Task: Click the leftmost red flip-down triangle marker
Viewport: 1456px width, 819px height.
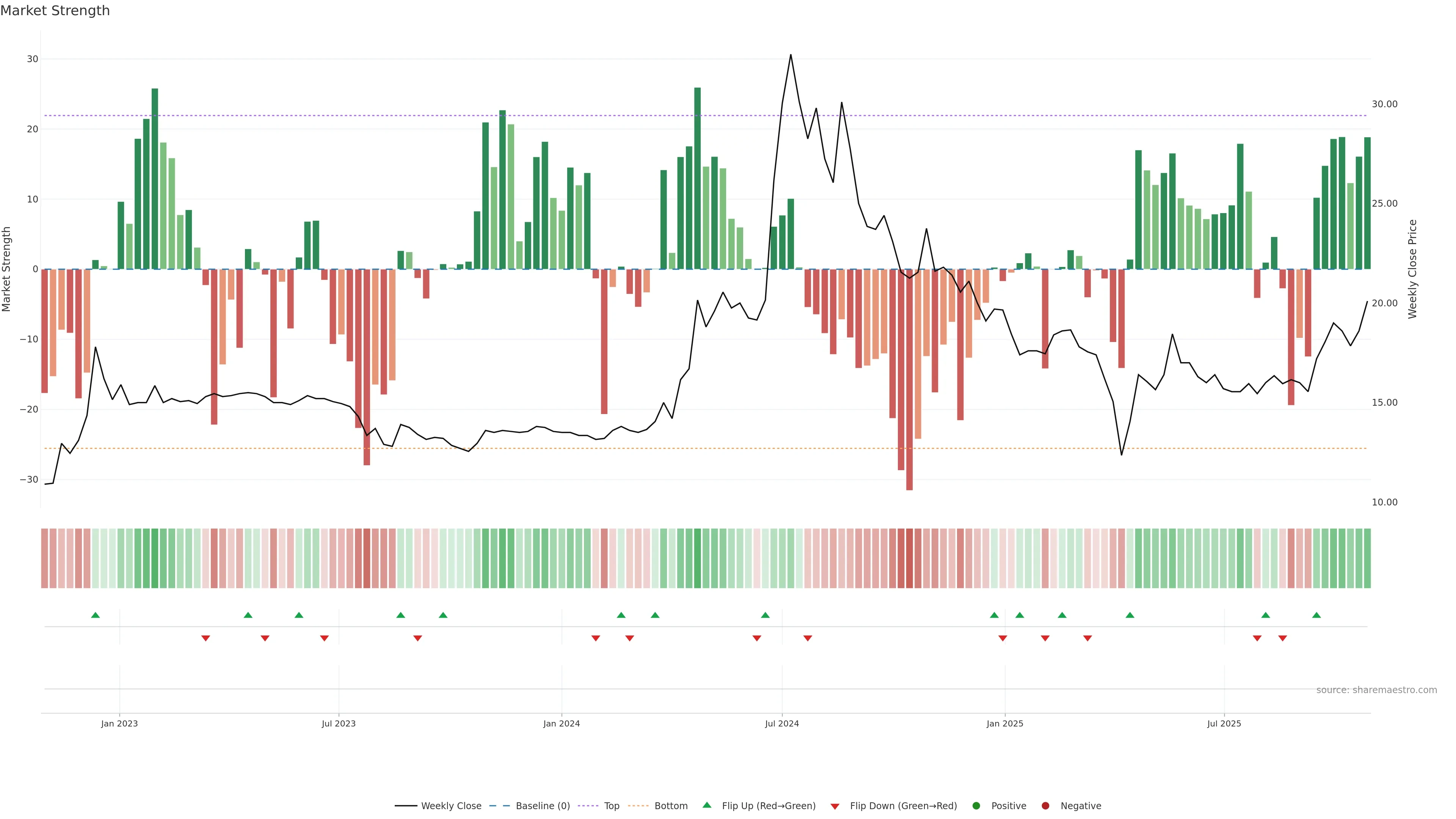Action: click(x=206, y=638)
